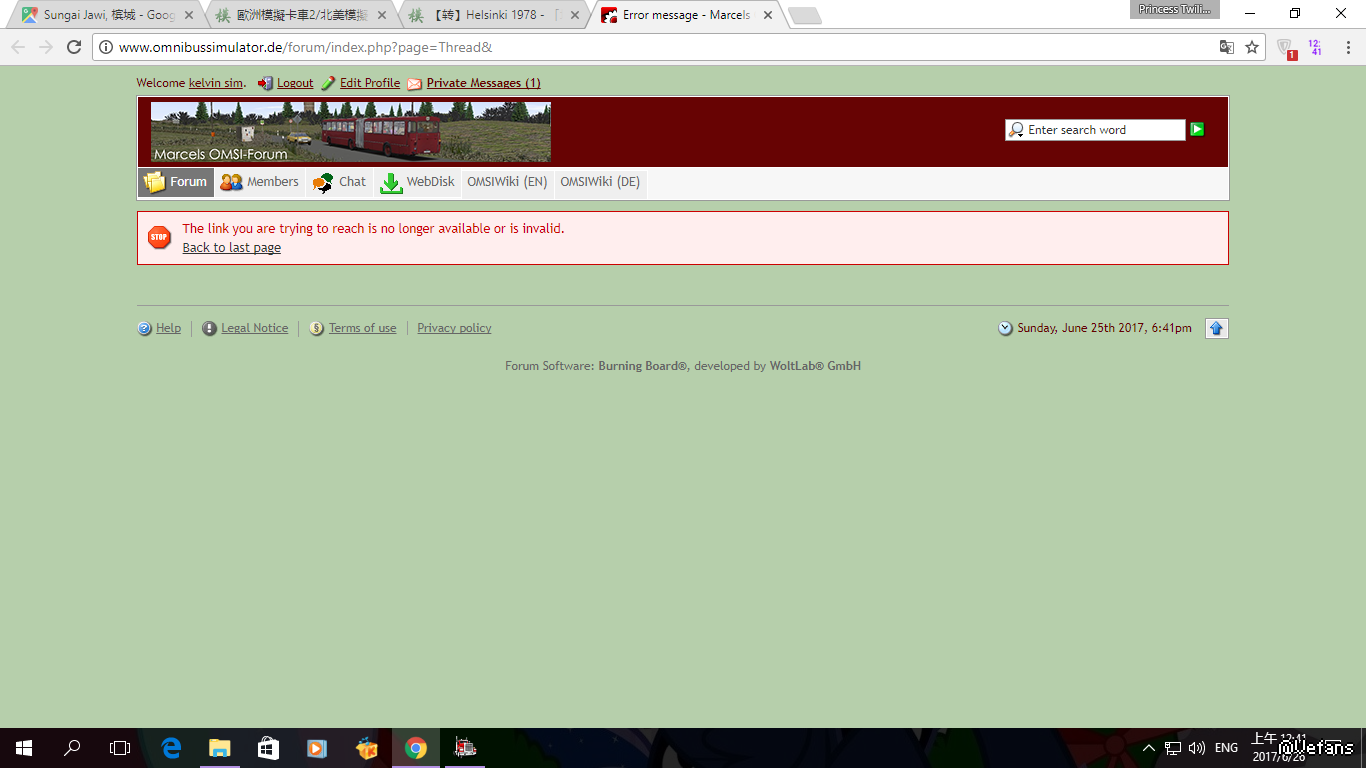
Task: Open Windows Store from taskbar
Action: (x=268, y=748)
